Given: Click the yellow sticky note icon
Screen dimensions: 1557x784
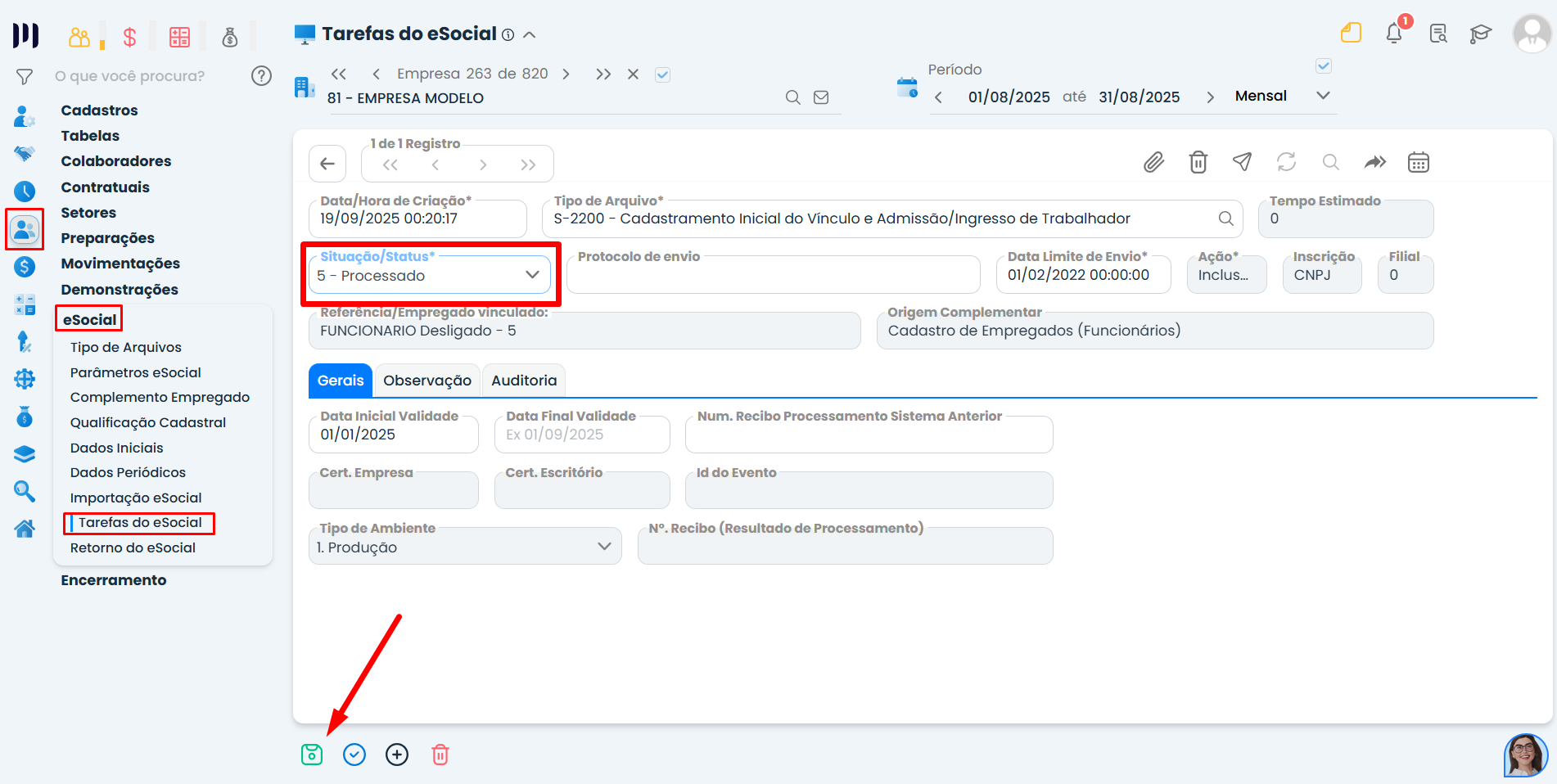Looking at the screenshot, I should 1351,33.
